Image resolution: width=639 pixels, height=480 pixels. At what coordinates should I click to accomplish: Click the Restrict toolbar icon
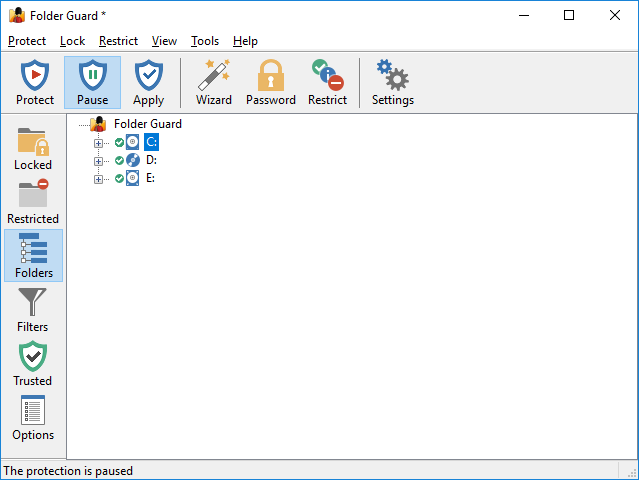(327, 82)
